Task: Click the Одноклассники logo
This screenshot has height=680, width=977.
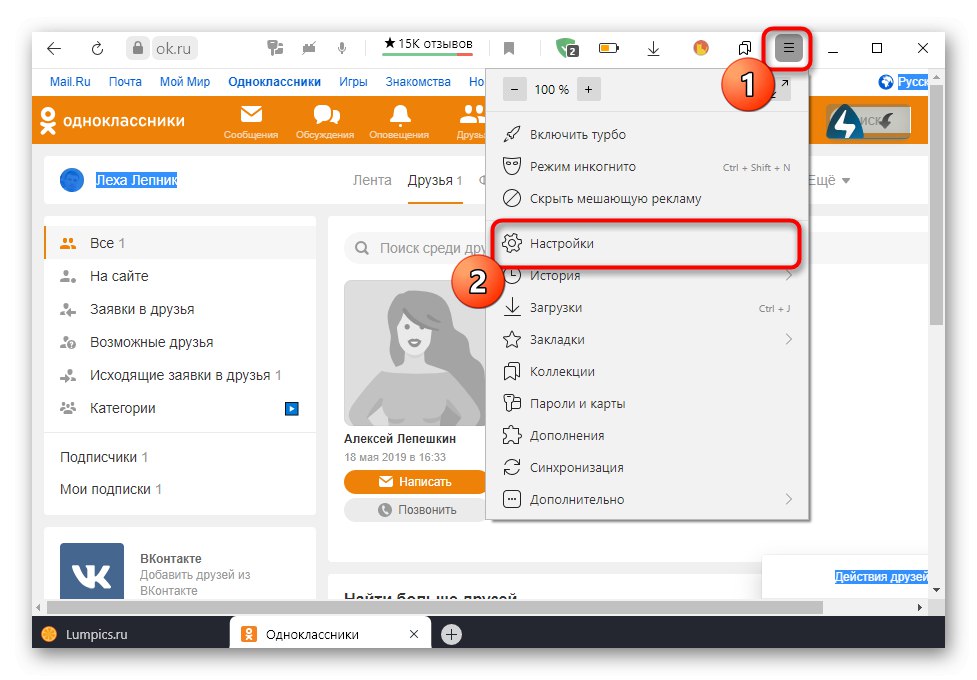Action: click(112, 120)
